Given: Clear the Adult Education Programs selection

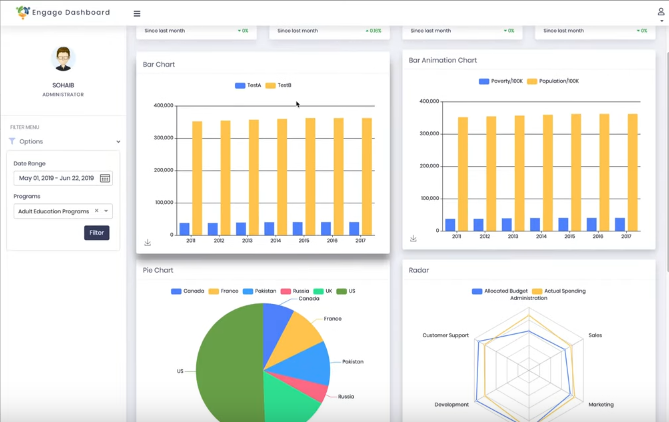Looking at the screenshot, I should 96,211.
